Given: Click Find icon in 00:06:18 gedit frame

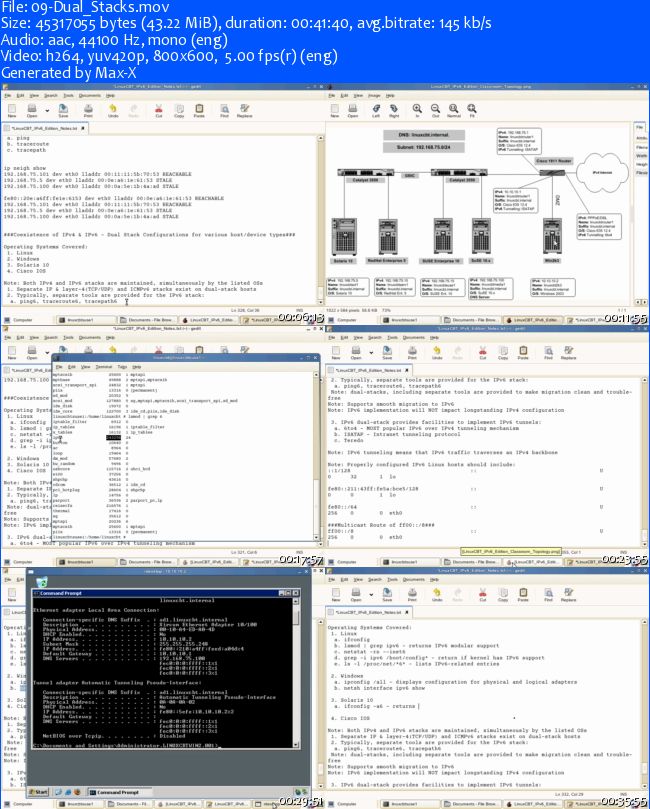Looking at the screenshot, I should tap(224, 110).
